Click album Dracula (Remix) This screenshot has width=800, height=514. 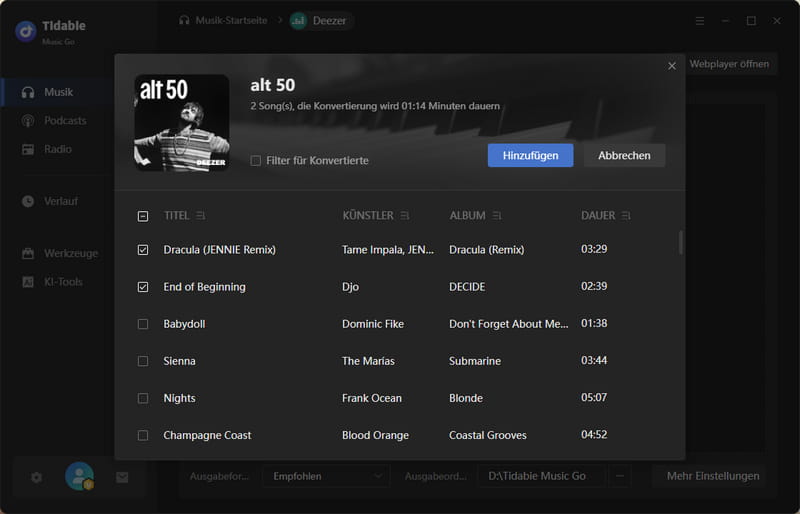coord(486,250)
